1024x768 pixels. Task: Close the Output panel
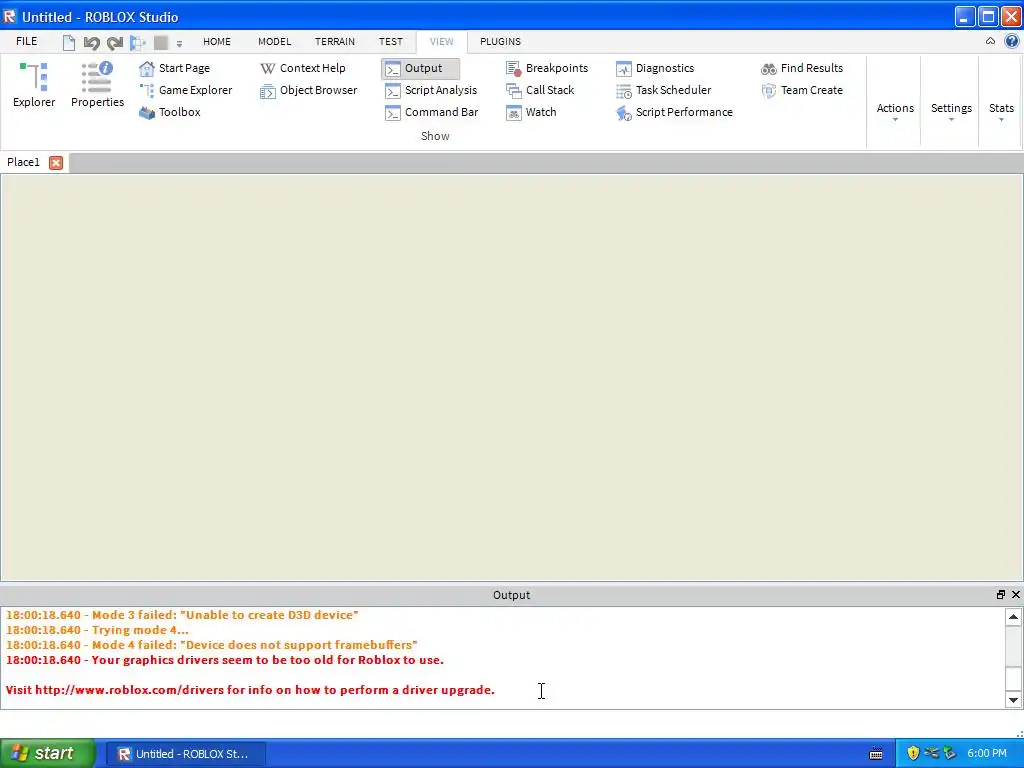tap(1016, 594)
